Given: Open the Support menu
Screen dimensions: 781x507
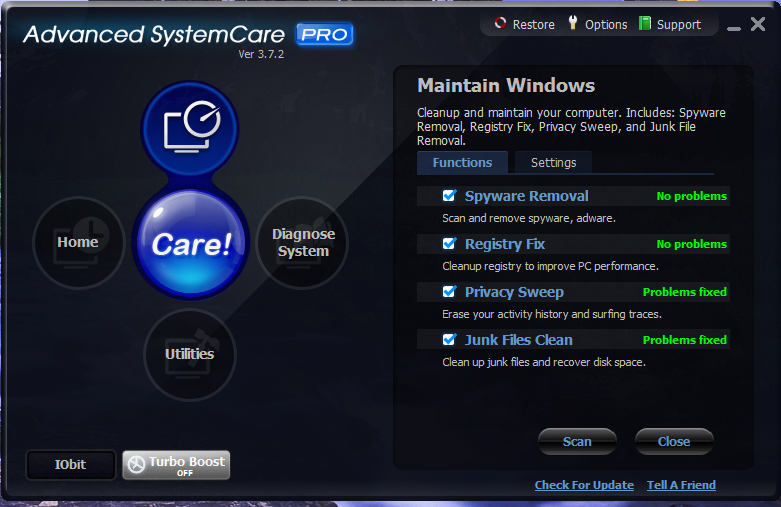Looking at the screenshot, I should (670, 24).
